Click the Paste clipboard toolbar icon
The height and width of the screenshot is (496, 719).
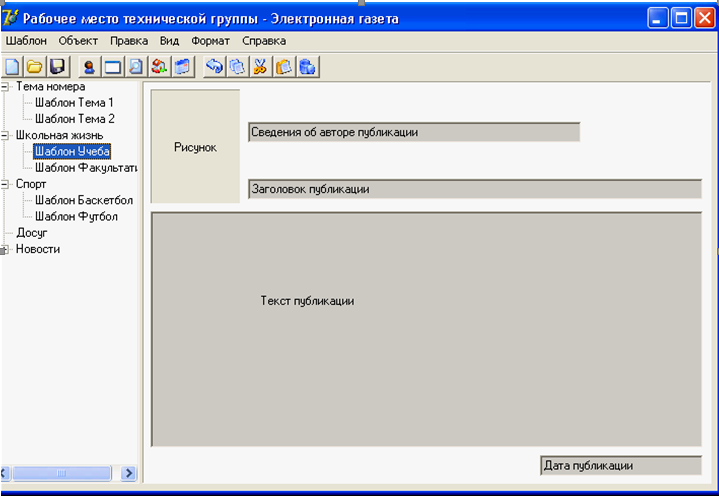(284, 67)
